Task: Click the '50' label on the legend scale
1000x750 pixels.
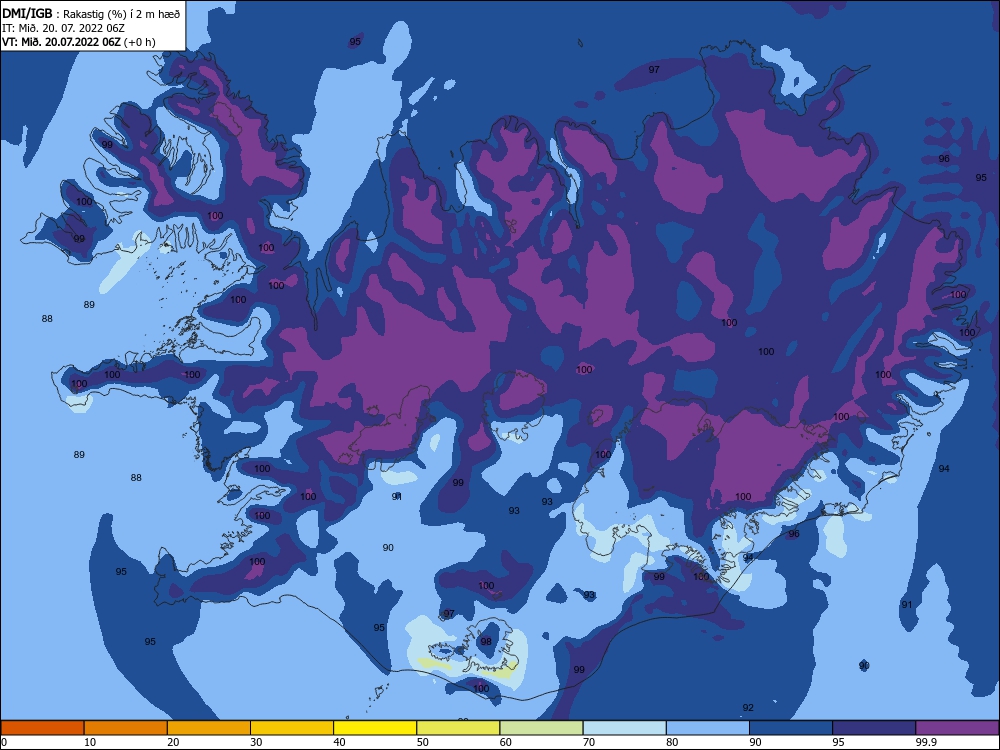Action: [x=423, y=742]
